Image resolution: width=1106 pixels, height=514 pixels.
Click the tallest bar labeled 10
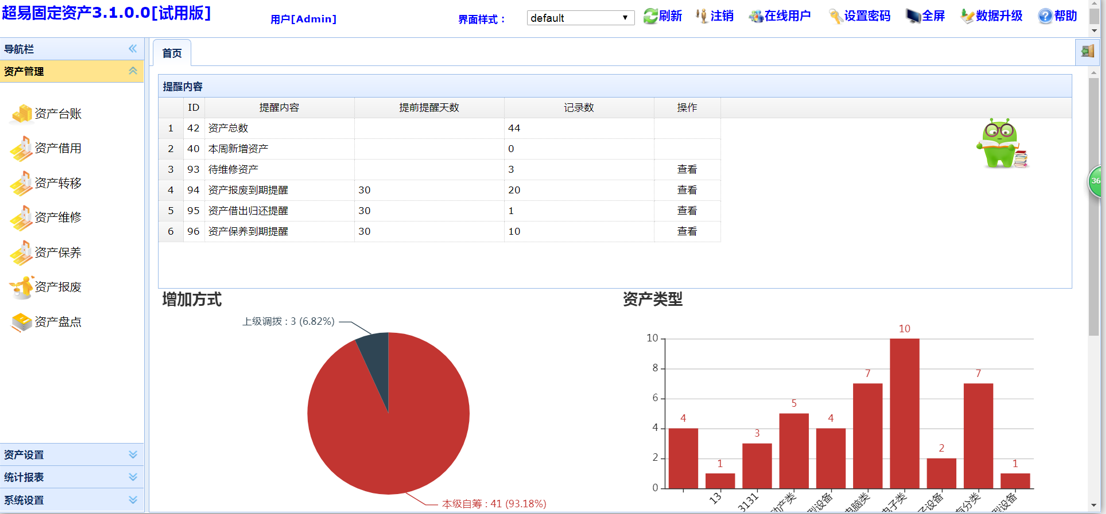point(904,413)
